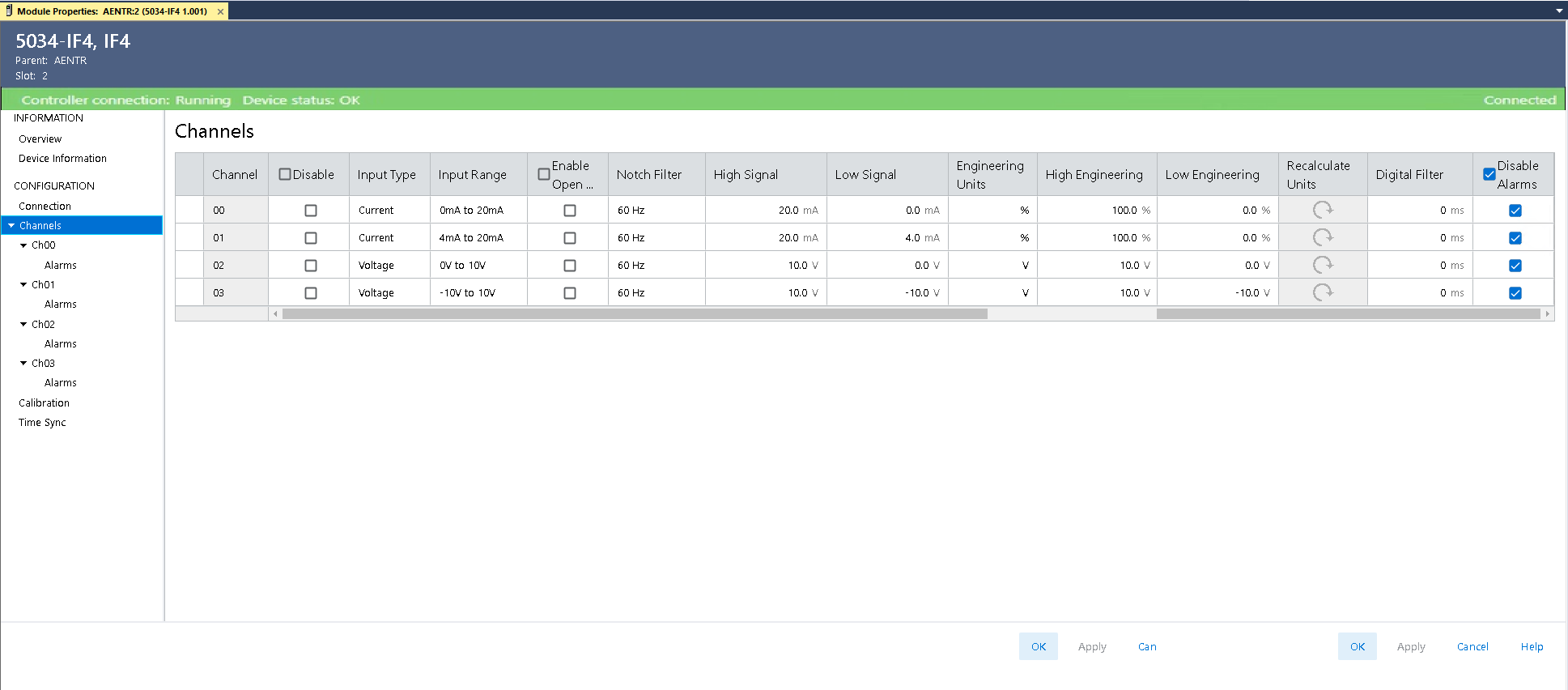
Task: Click the right horizontal scrollbar thumb
Action: 1348,314
